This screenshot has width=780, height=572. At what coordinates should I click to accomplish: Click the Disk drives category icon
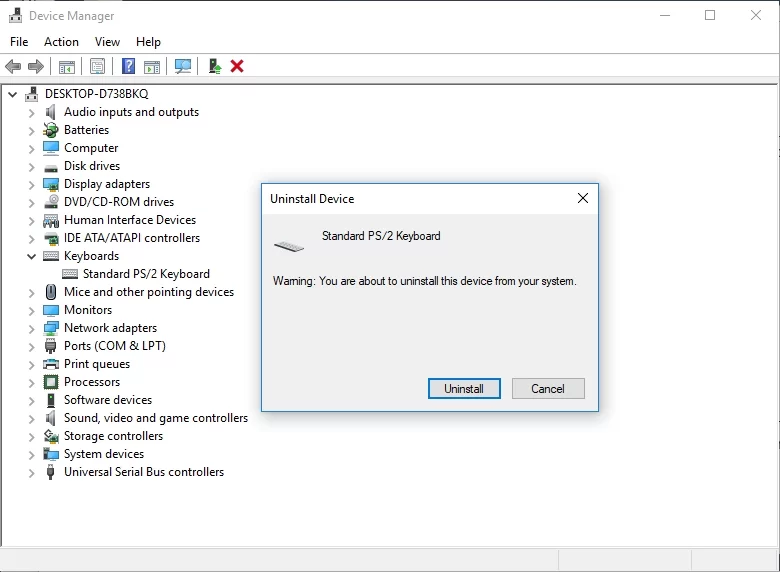(x=51, y=168)
